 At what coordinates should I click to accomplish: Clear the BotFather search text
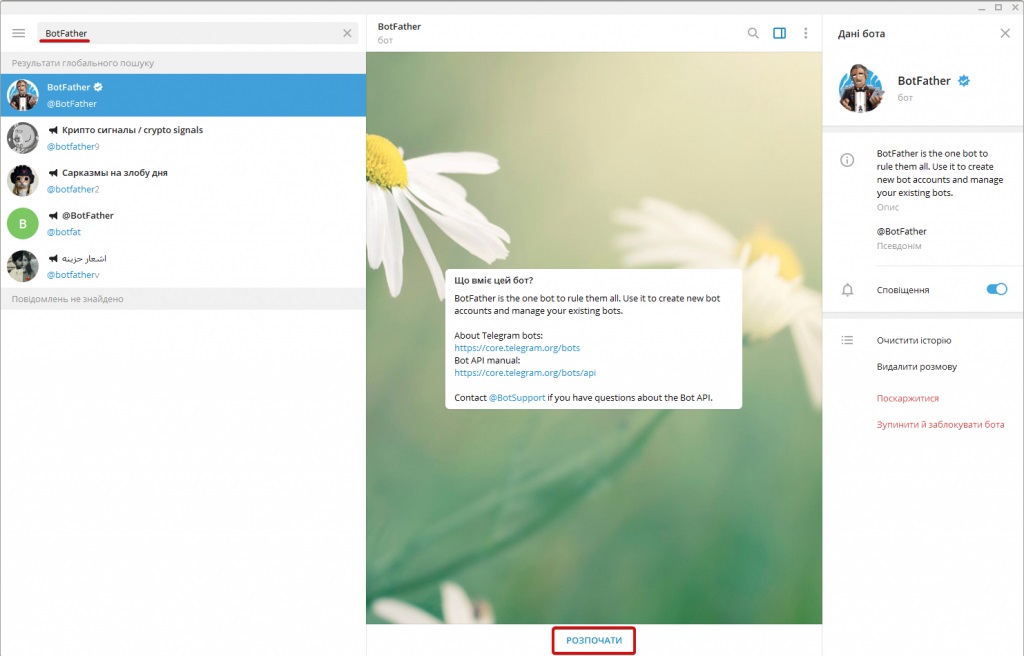[x=347, y=33]
